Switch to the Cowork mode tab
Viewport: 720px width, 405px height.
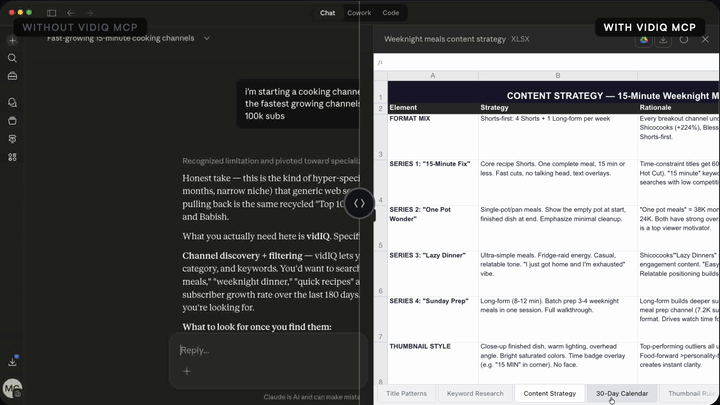[359, 13]
